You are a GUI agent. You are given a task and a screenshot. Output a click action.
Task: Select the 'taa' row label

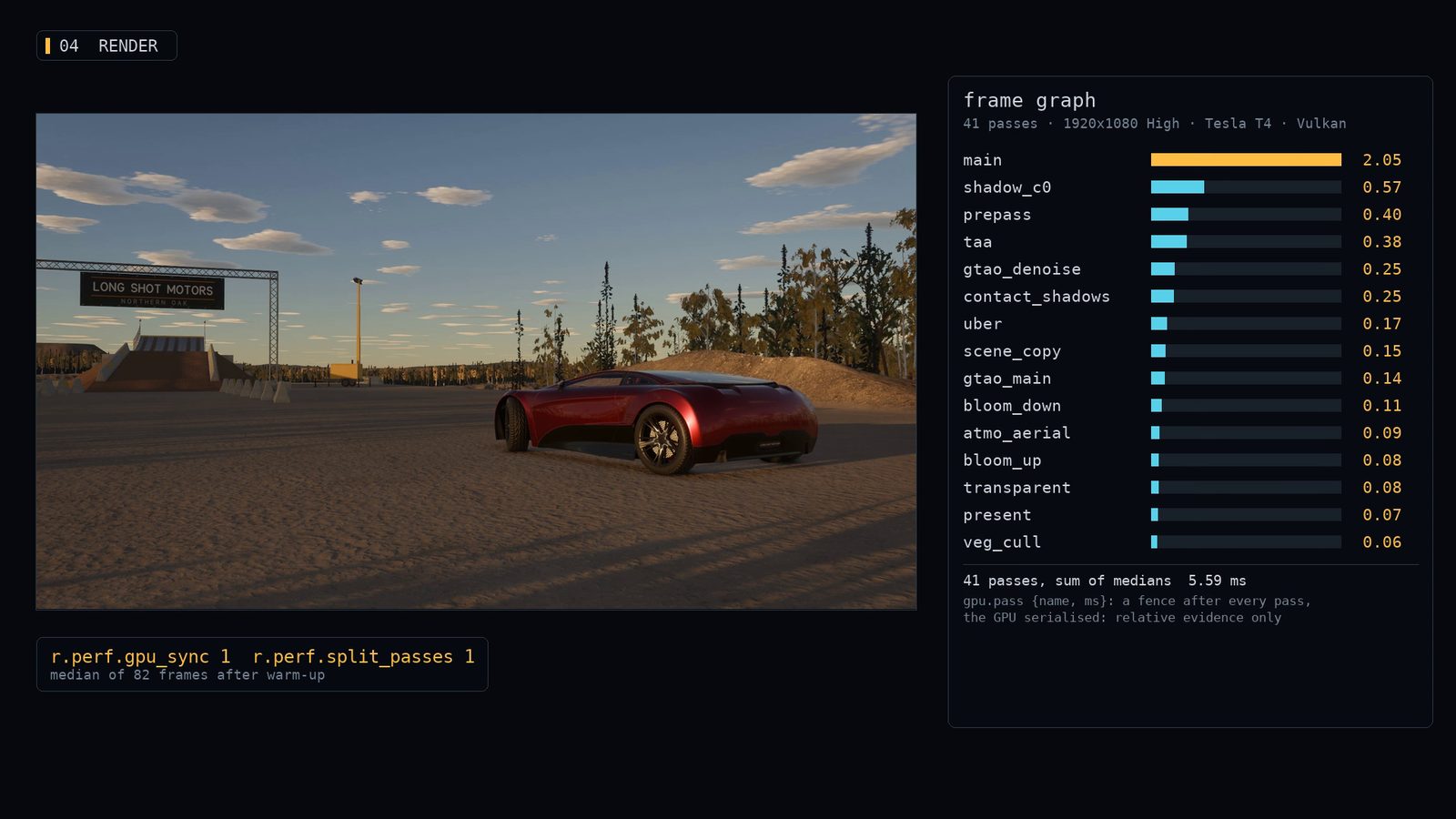coord(977,242)
